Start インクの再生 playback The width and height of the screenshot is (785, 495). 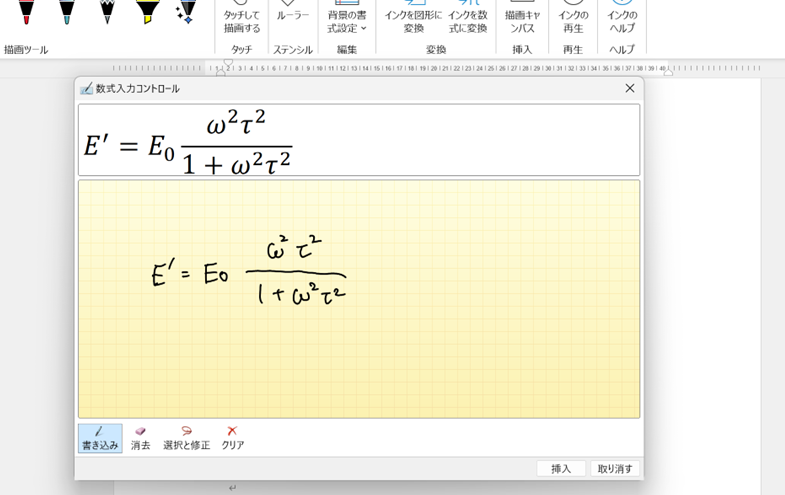pos(573,18)
